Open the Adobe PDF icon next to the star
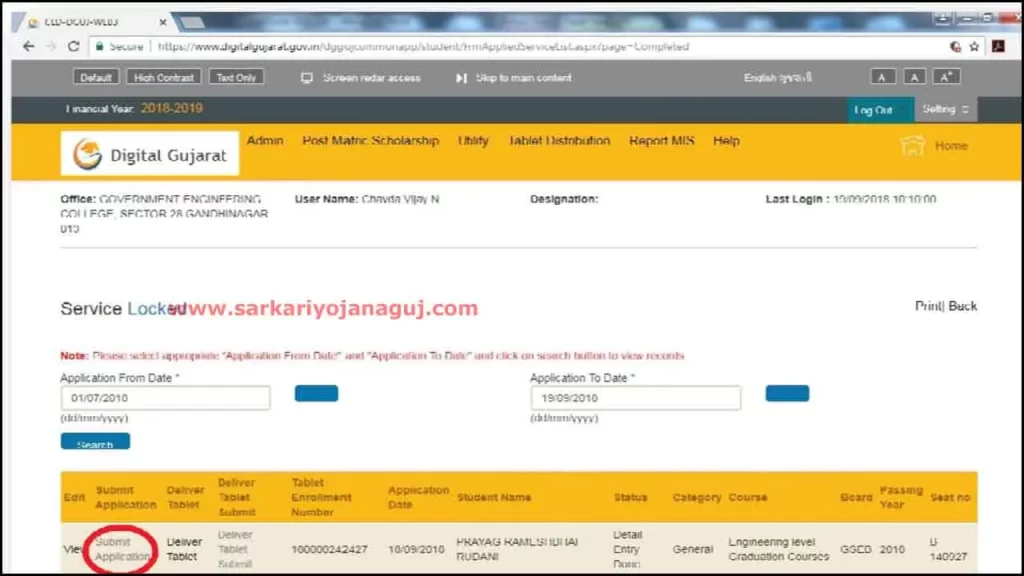Image resolution: width=1024 pixels, height=576 pixels. point(998,45)
